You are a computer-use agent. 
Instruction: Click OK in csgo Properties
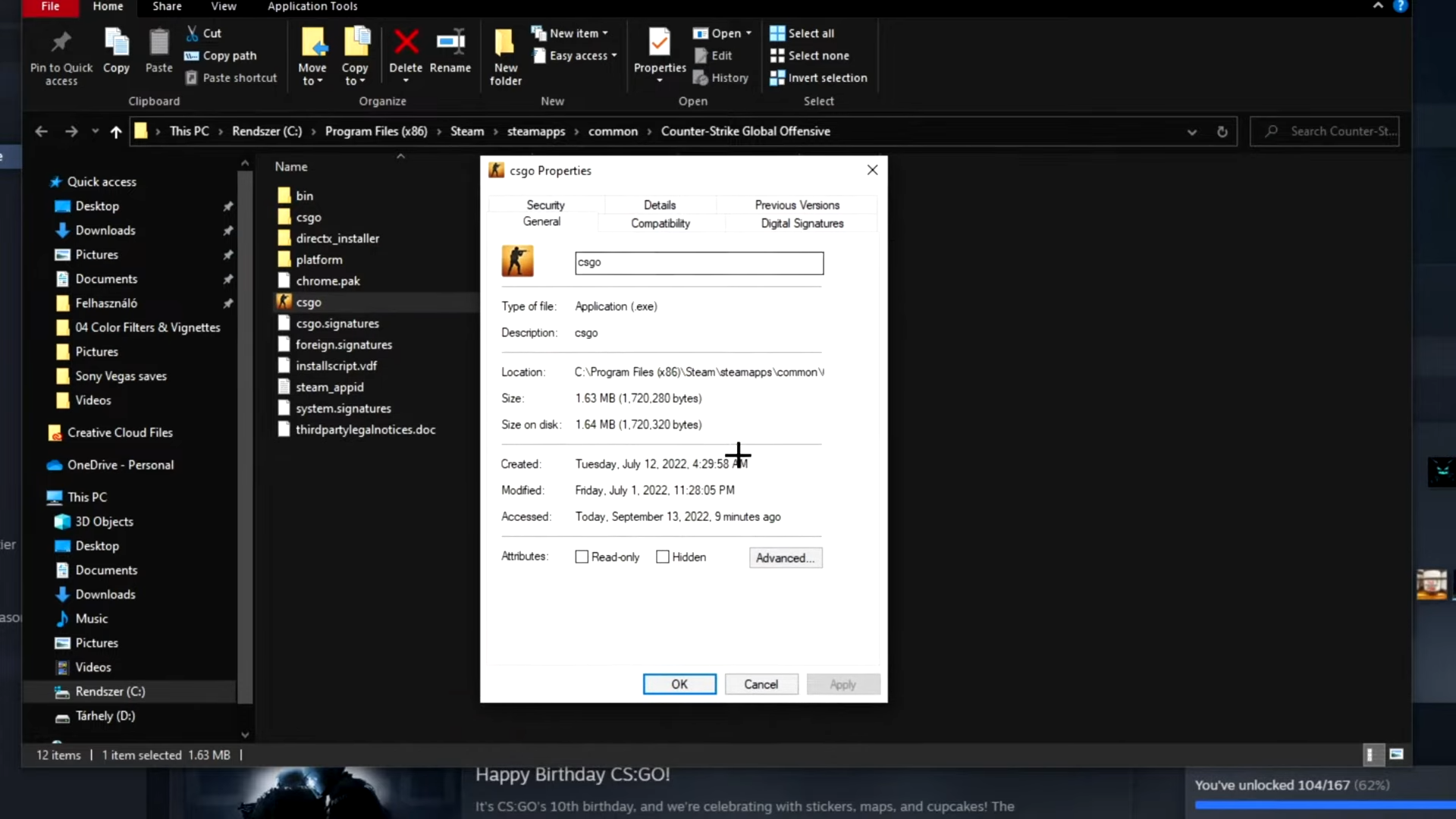click(679, 684)
